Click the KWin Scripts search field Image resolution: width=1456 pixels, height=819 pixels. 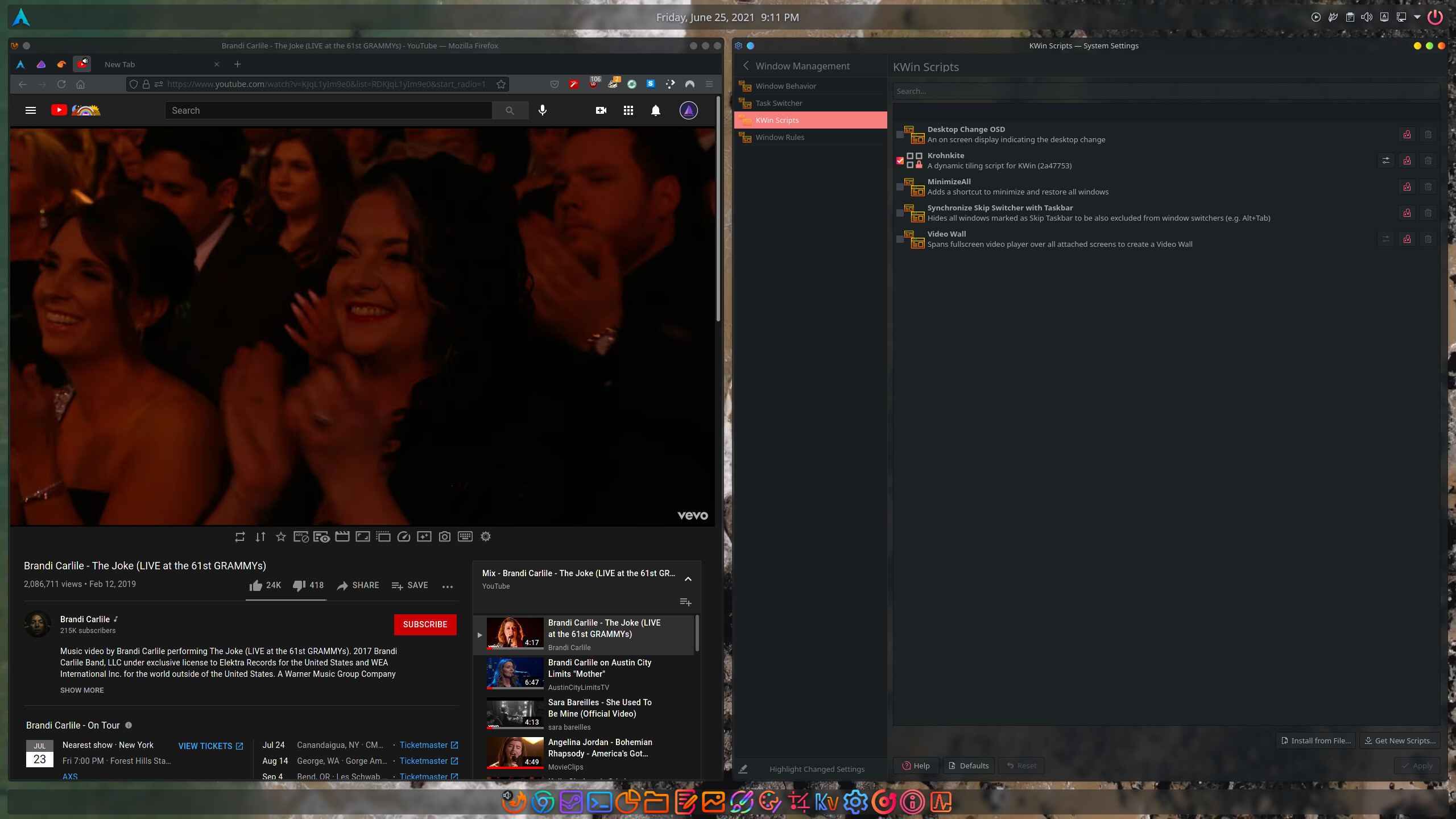pos(1166,91)
